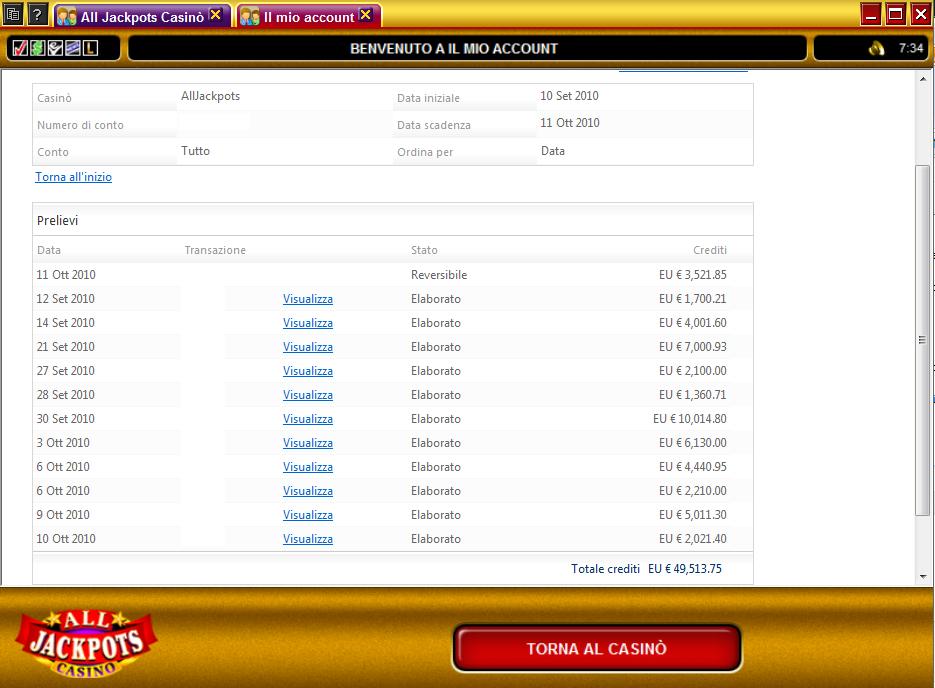This screenshot has height=688, width=935.
Task: Open Visualizza for the EU € 4,440.95 withdrawal
Action: (308, 467)
